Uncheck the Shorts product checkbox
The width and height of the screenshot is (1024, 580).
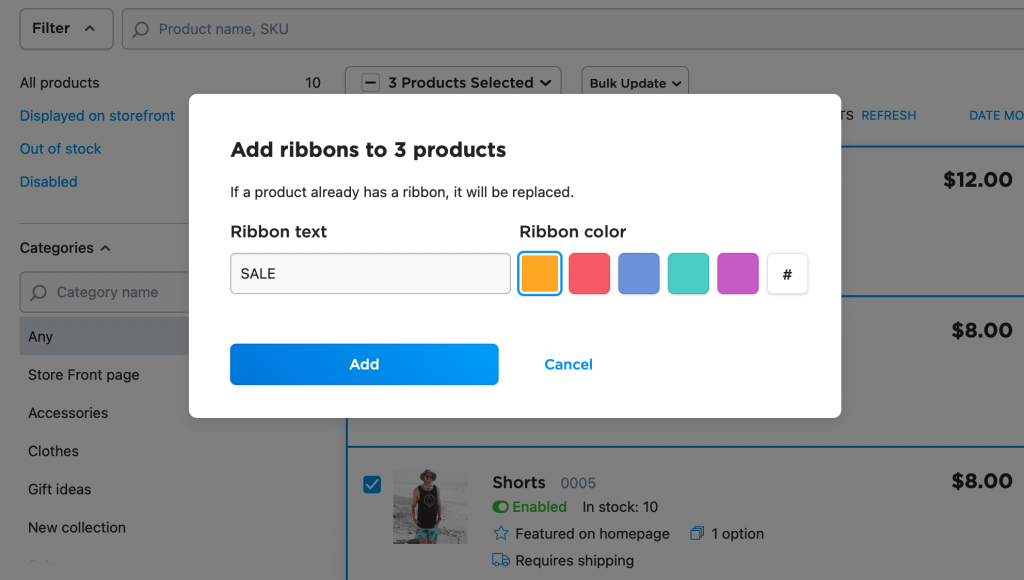[372, 485]
